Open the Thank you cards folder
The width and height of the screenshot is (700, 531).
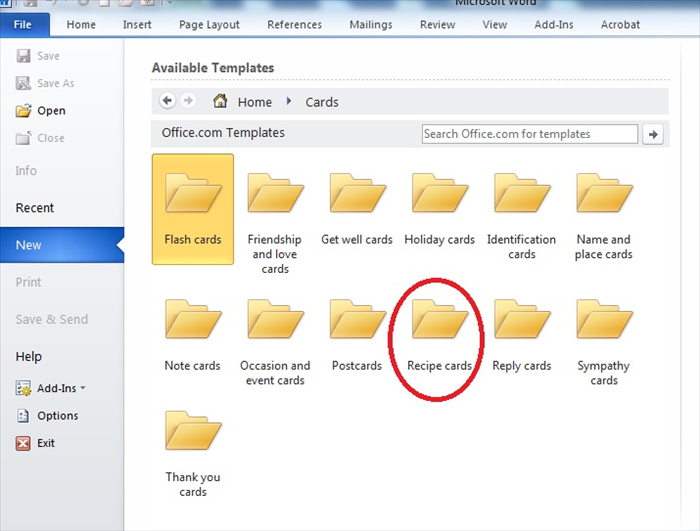click(192, 453)
